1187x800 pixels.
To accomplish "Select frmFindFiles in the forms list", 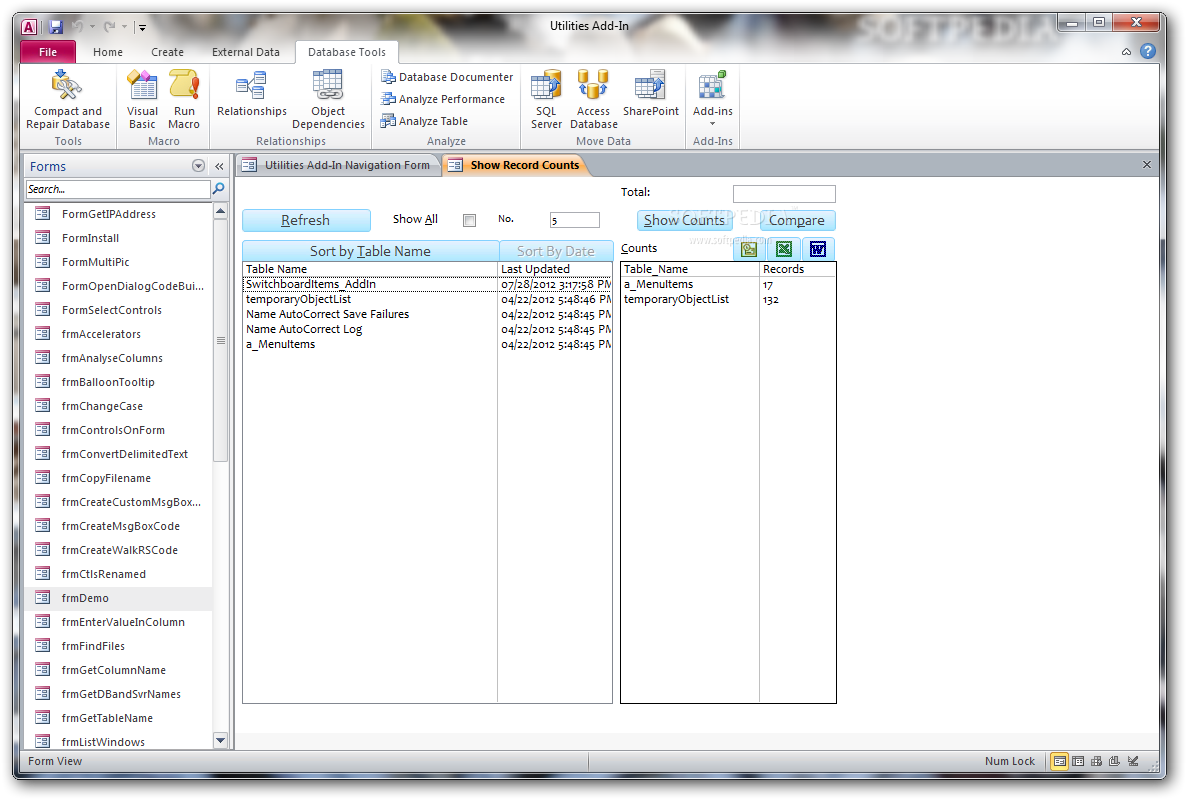I will pyautogui.click(x=119, y=646).
